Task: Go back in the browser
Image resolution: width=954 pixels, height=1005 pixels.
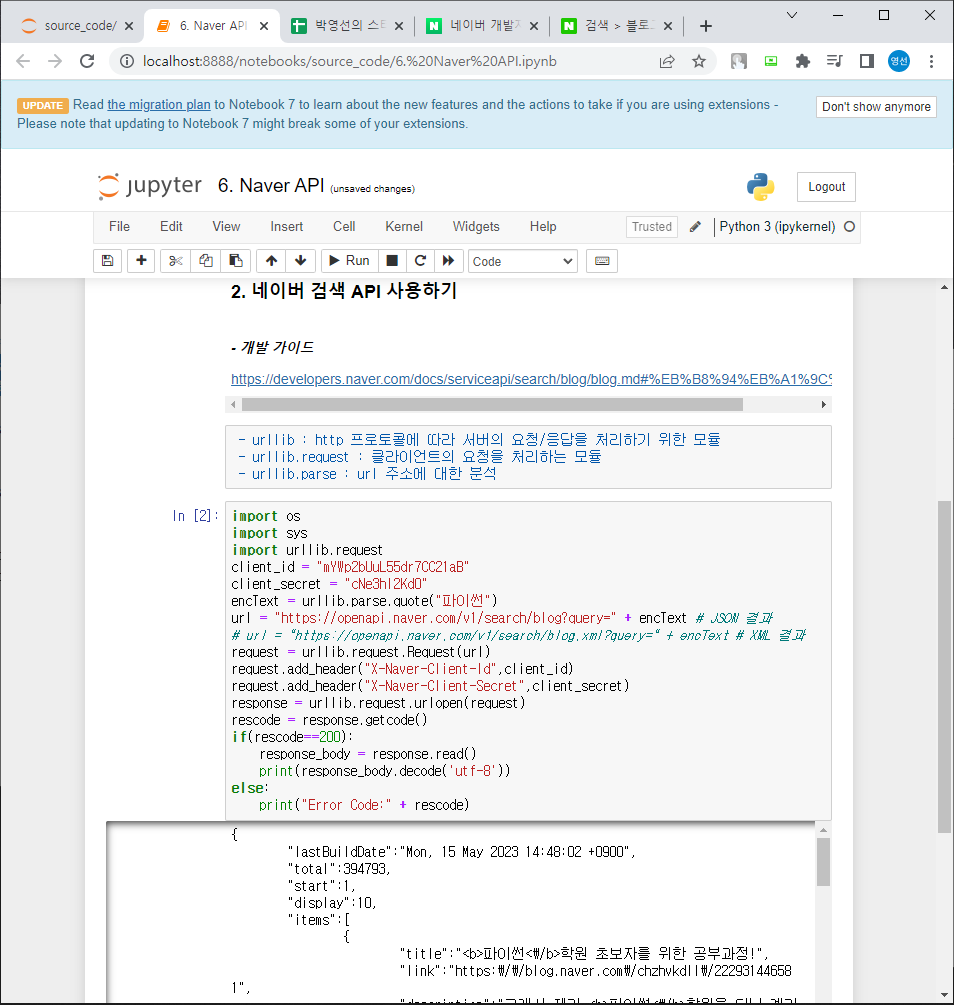Action: tap(23, 62)
